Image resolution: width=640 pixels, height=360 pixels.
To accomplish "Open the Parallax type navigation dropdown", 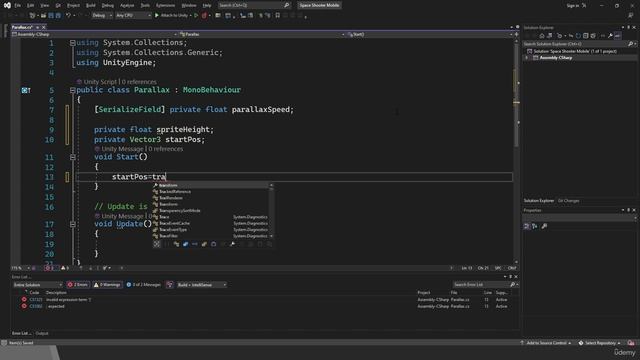I will coord(262,34).
